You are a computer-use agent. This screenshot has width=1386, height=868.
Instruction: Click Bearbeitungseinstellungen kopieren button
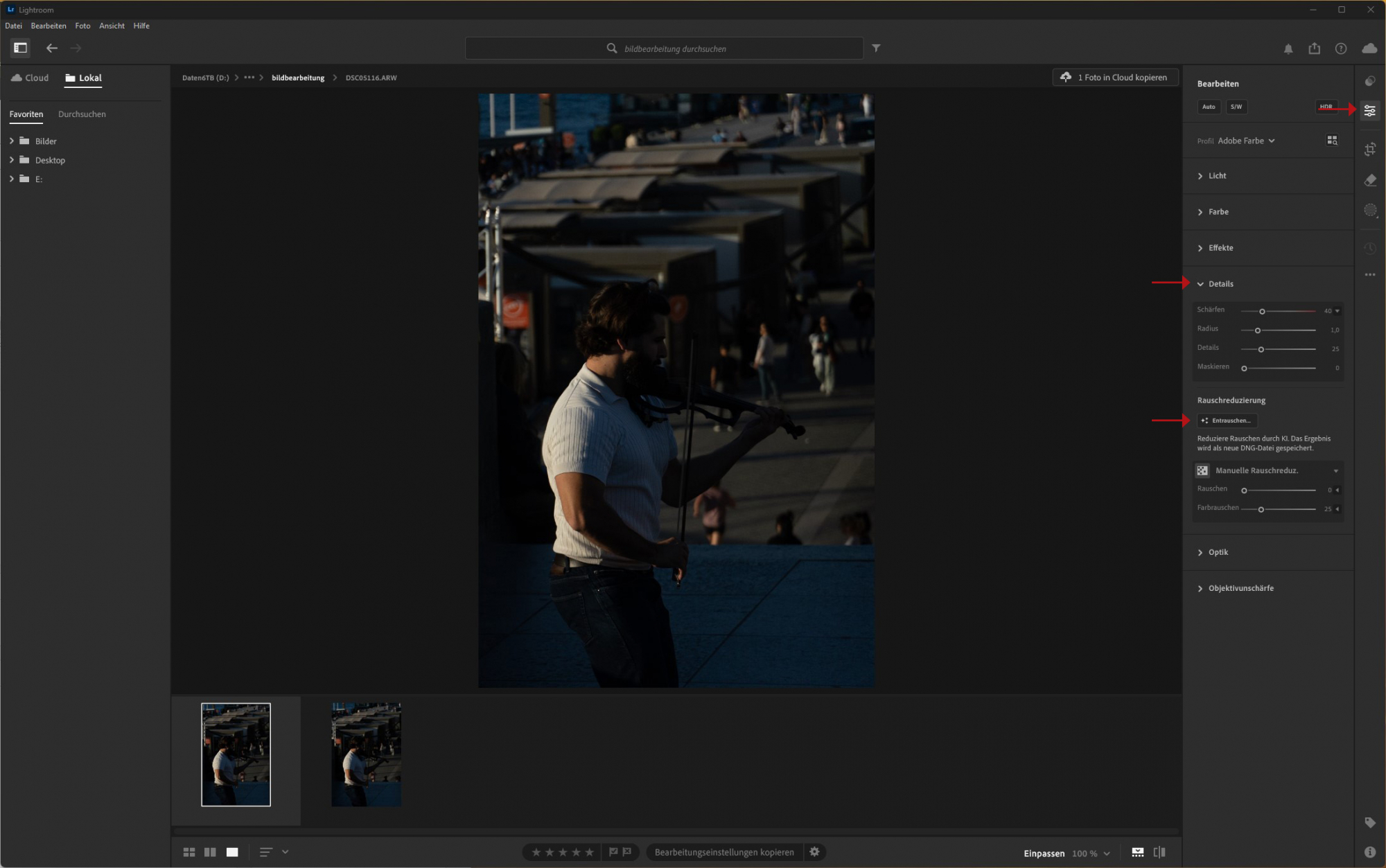click(723, 852)
